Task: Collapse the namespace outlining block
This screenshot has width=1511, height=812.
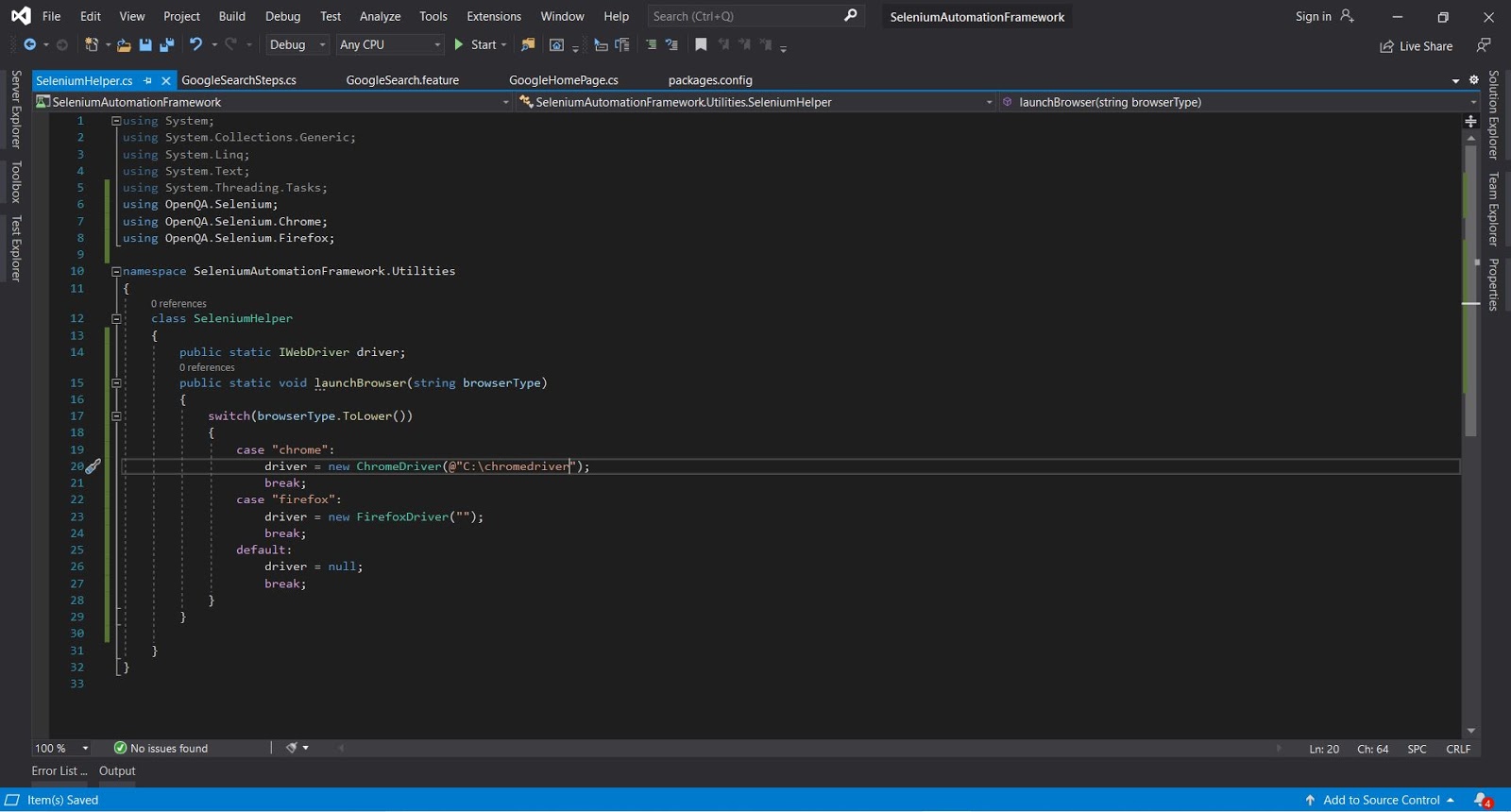Action: pyautogui.click(x=116, y=272)
